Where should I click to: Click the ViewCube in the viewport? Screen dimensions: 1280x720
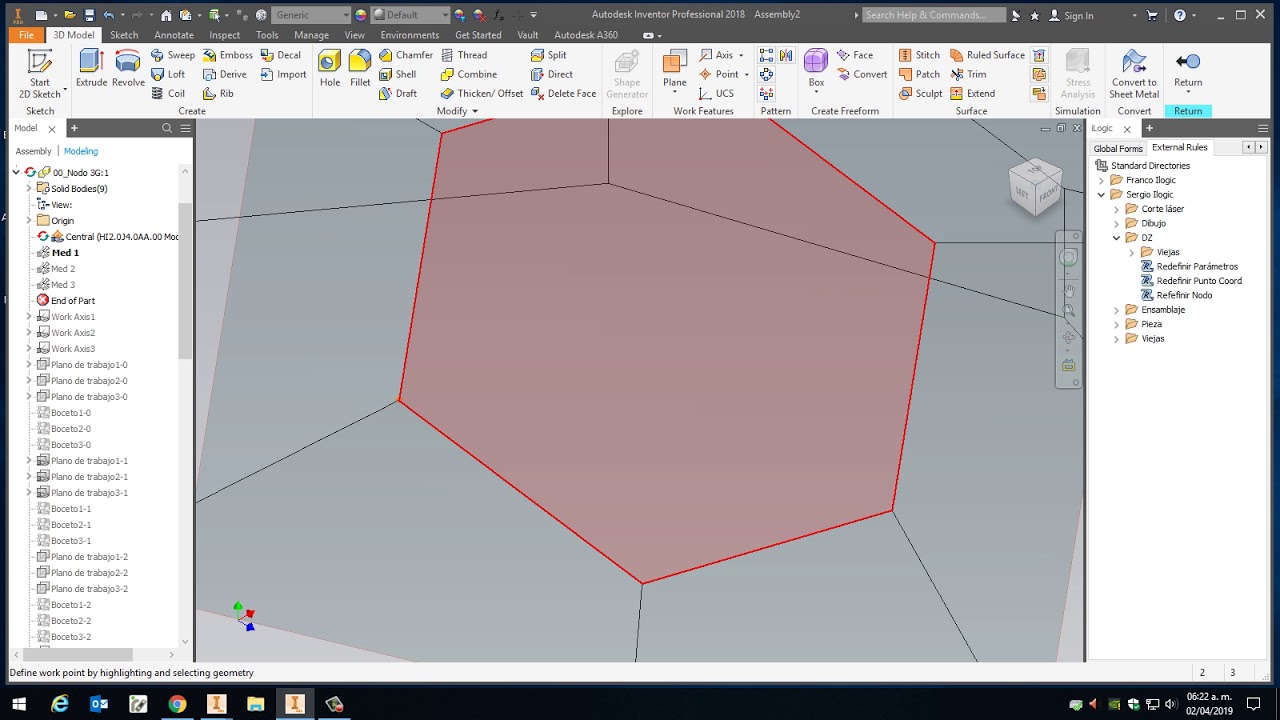point(1035,186)
